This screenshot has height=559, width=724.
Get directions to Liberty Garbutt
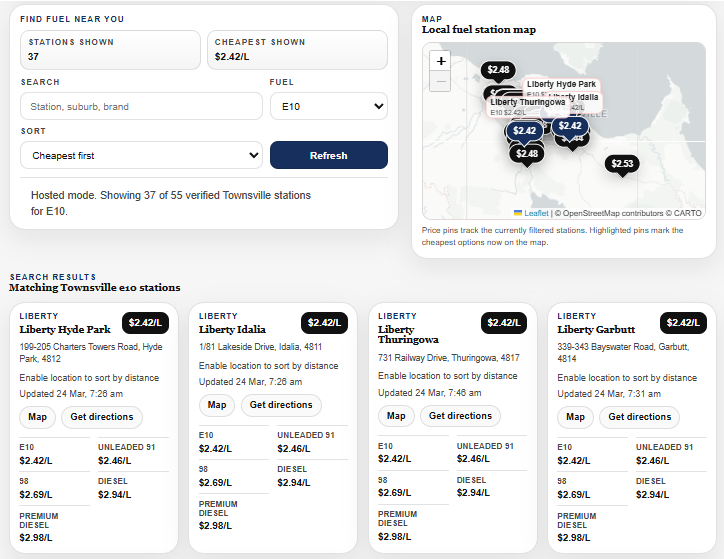tap(640, 416)
